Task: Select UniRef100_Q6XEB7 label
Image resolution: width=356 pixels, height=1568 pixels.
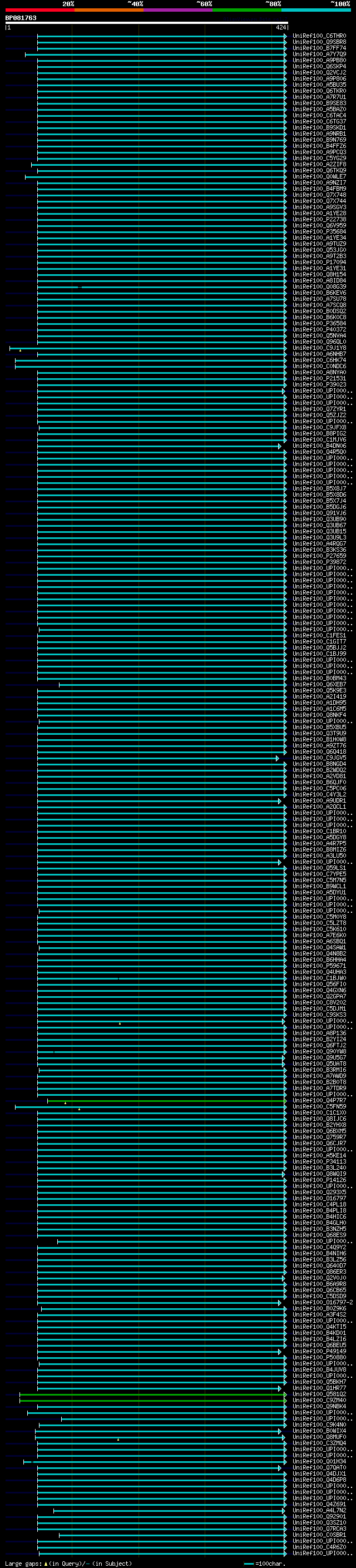Action: coord(319,684)
